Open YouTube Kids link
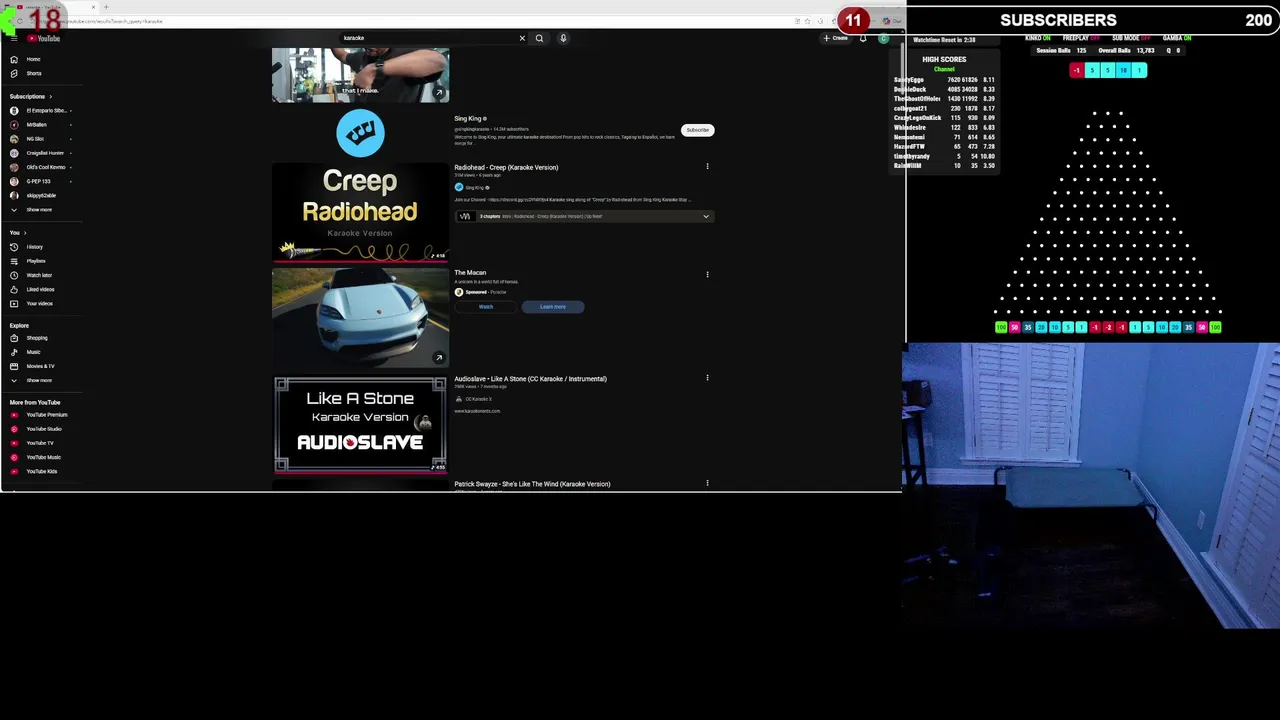 tap(41, 471)
